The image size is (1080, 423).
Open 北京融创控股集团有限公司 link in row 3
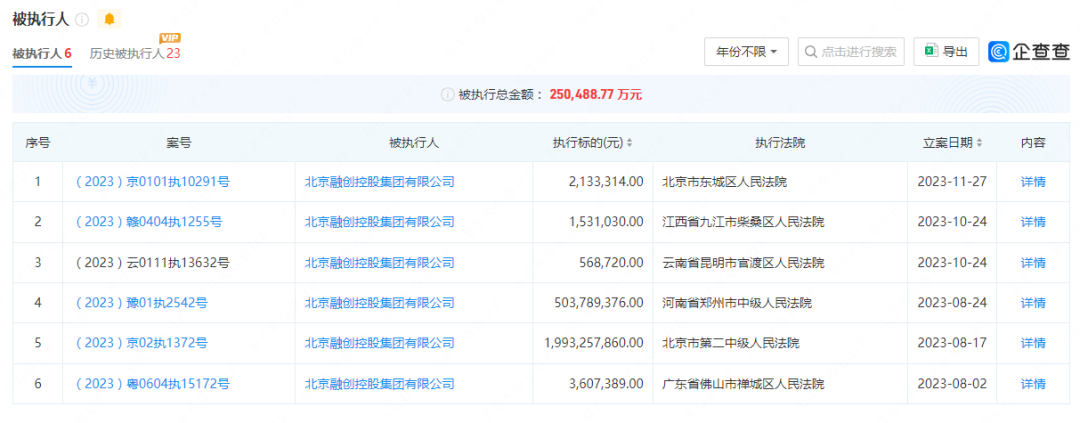(x=379, y=263)
